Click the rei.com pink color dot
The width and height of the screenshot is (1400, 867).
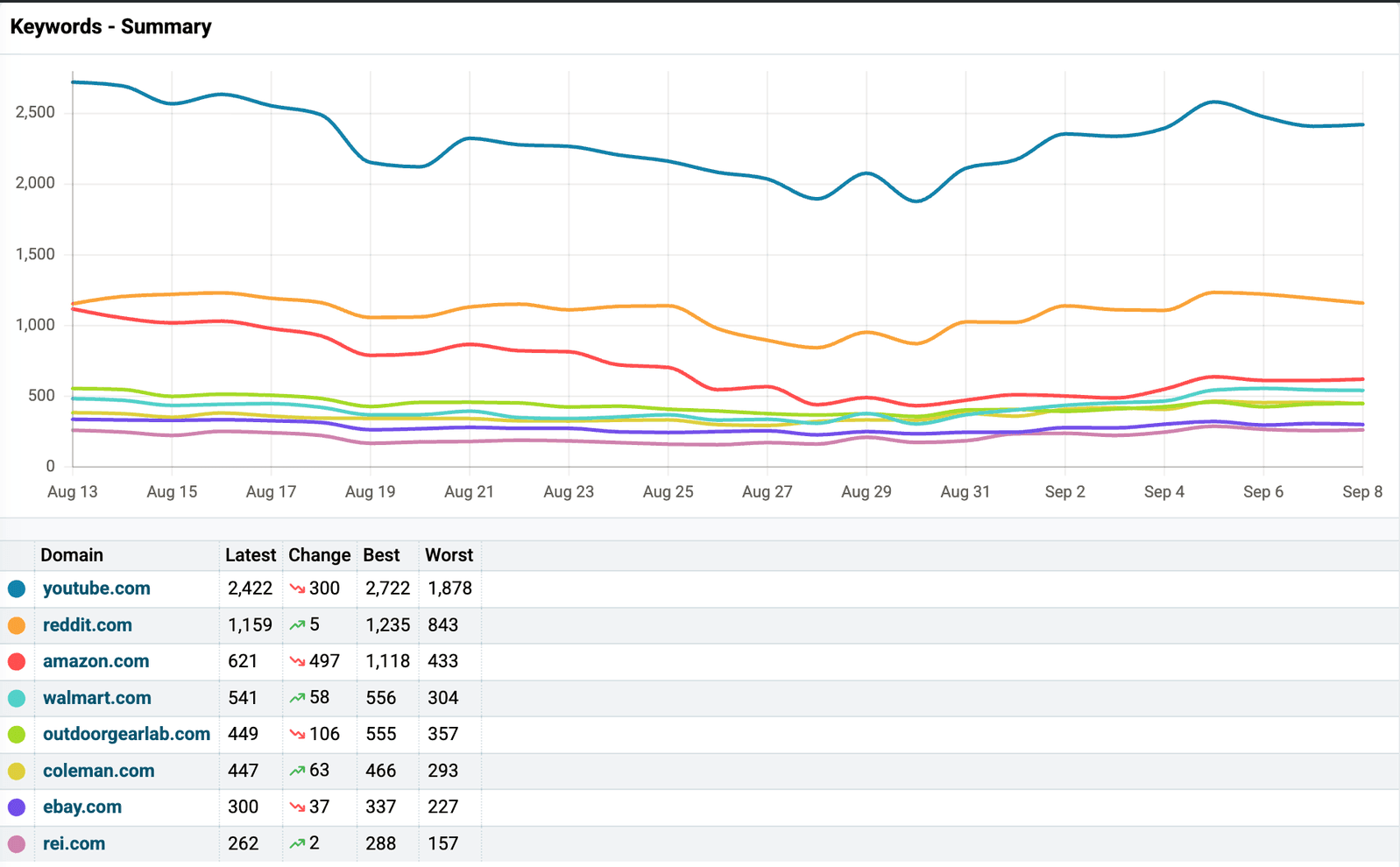tap(17, 843)
